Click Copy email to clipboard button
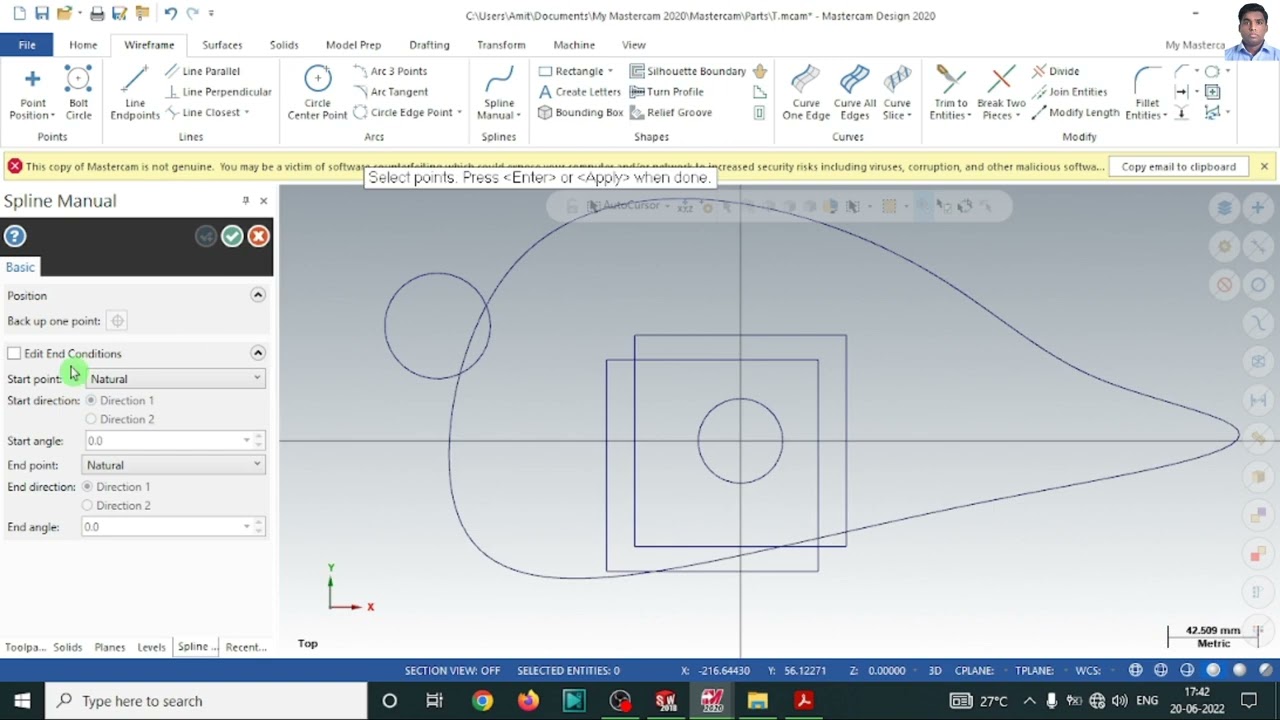1280x720 pixels. click(1178, 167)
